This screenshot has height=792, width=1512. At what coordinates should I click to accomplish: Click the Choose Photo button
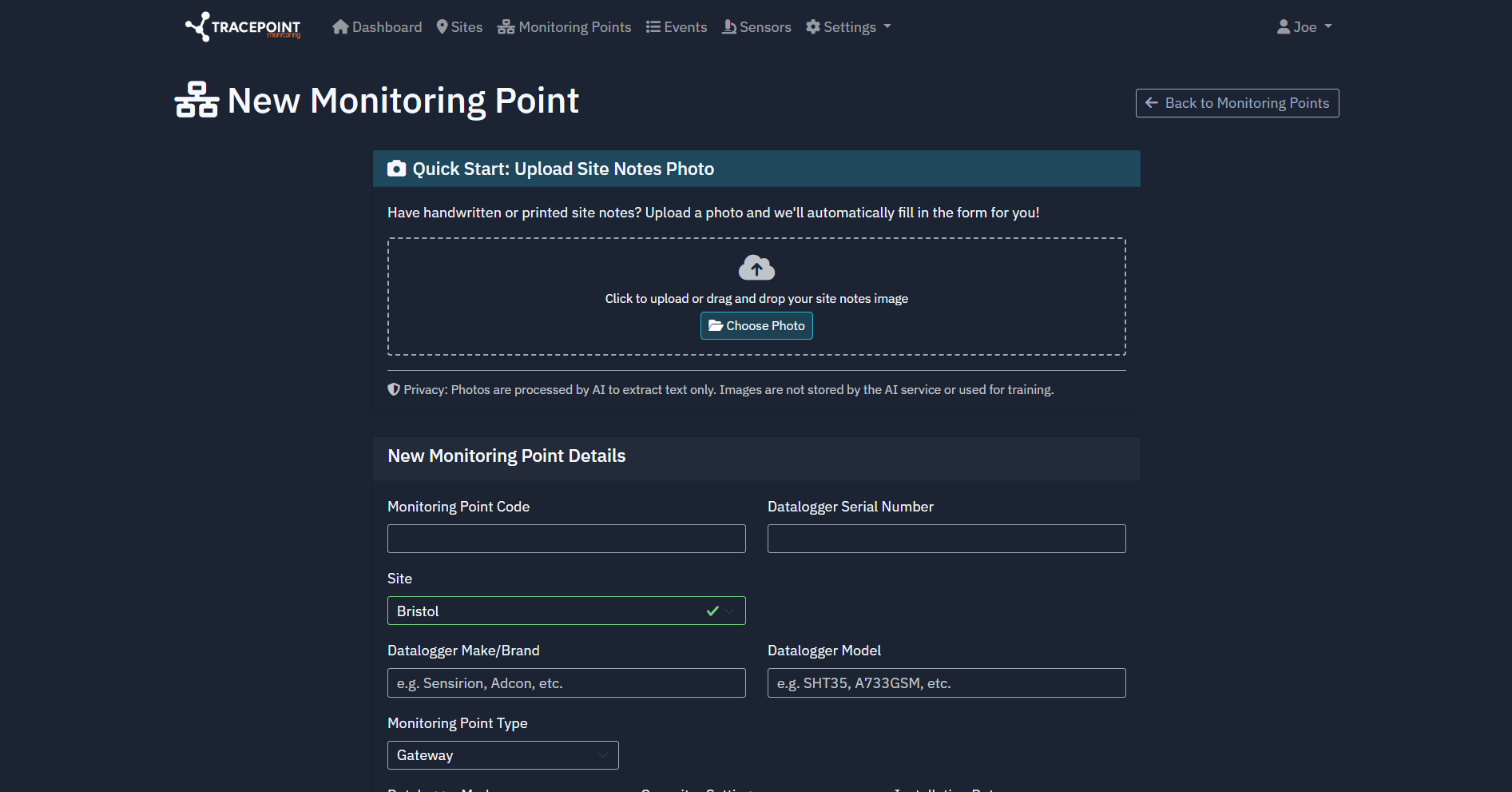[x=756, y=326]
